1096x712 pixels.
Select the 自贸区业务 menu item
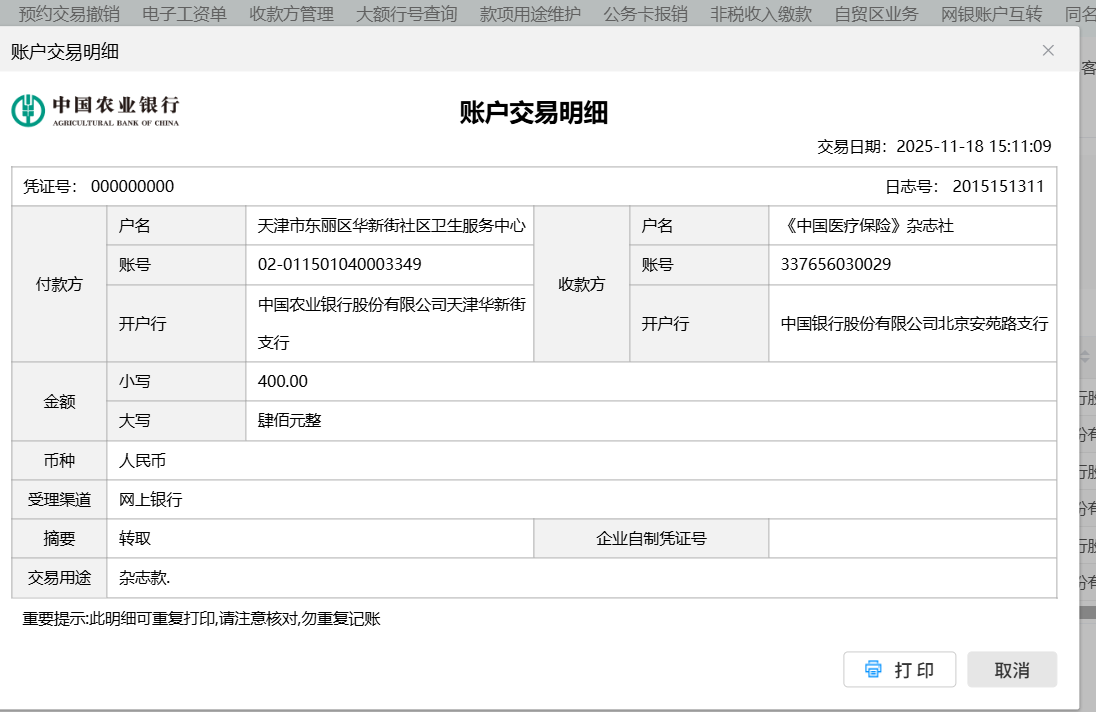[876, 14]
